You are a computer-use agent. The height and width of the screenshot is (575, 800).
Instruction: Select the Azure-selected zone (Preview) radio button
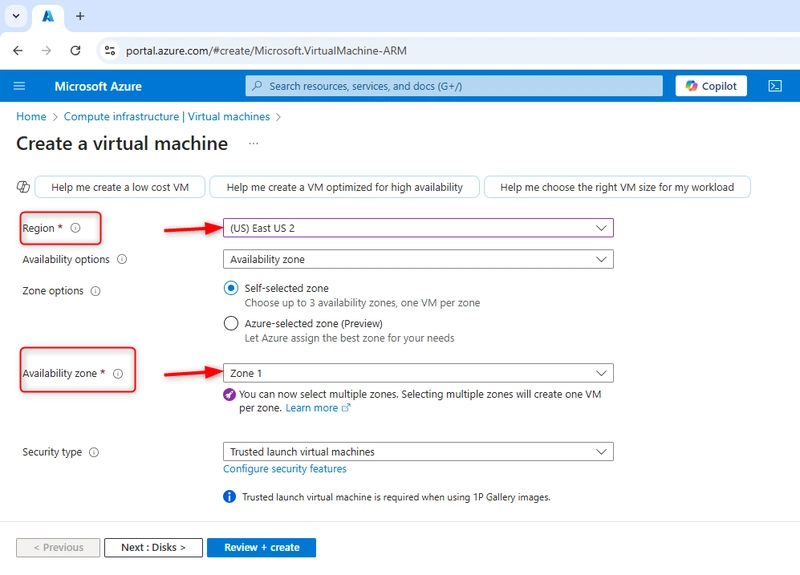coord(231,323)
